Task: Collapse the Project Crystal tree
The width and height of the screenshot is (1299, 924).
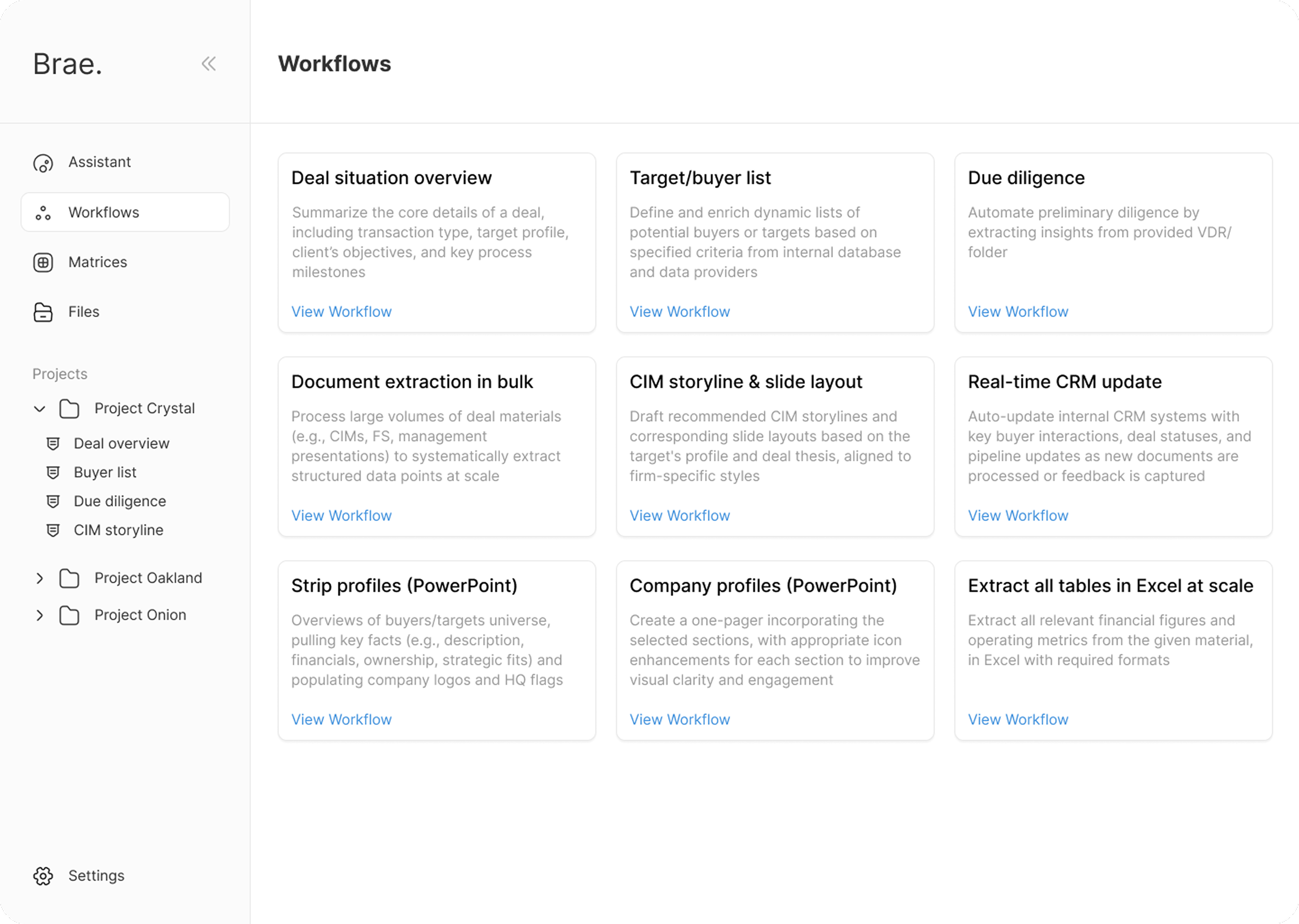Action: 39,409
